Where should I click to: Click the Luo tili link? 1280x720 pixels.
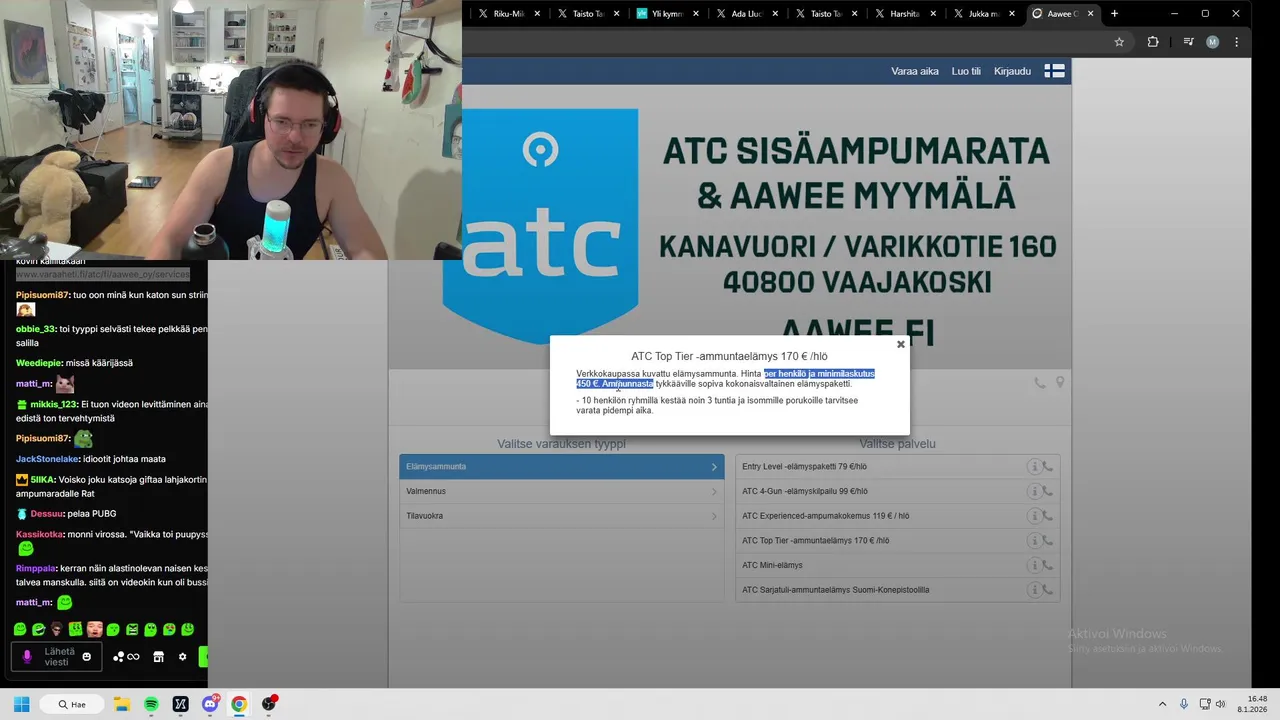966,71
